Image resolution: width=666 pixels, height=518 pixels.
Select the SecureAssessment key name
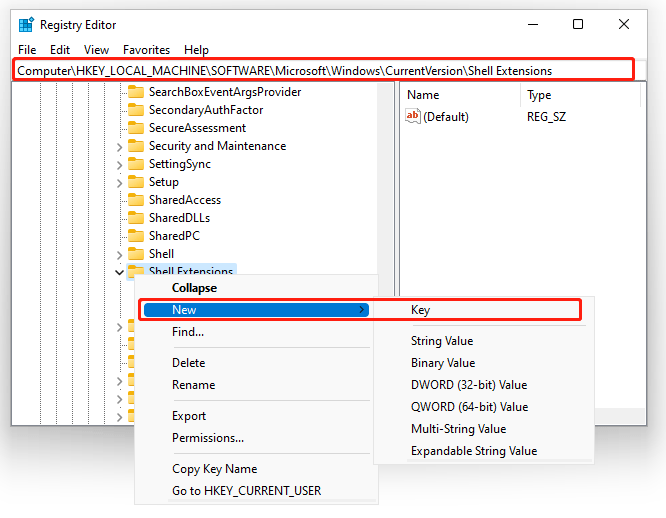pos(198,128)
